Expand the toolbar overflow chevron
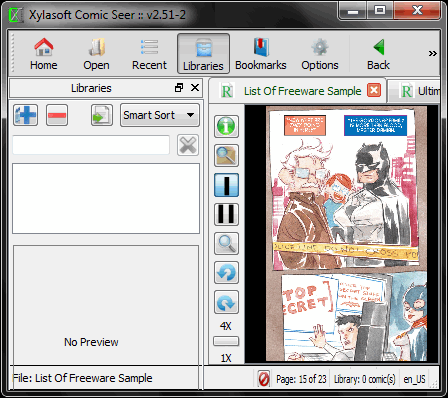The image size is (448, 398). 432,53
